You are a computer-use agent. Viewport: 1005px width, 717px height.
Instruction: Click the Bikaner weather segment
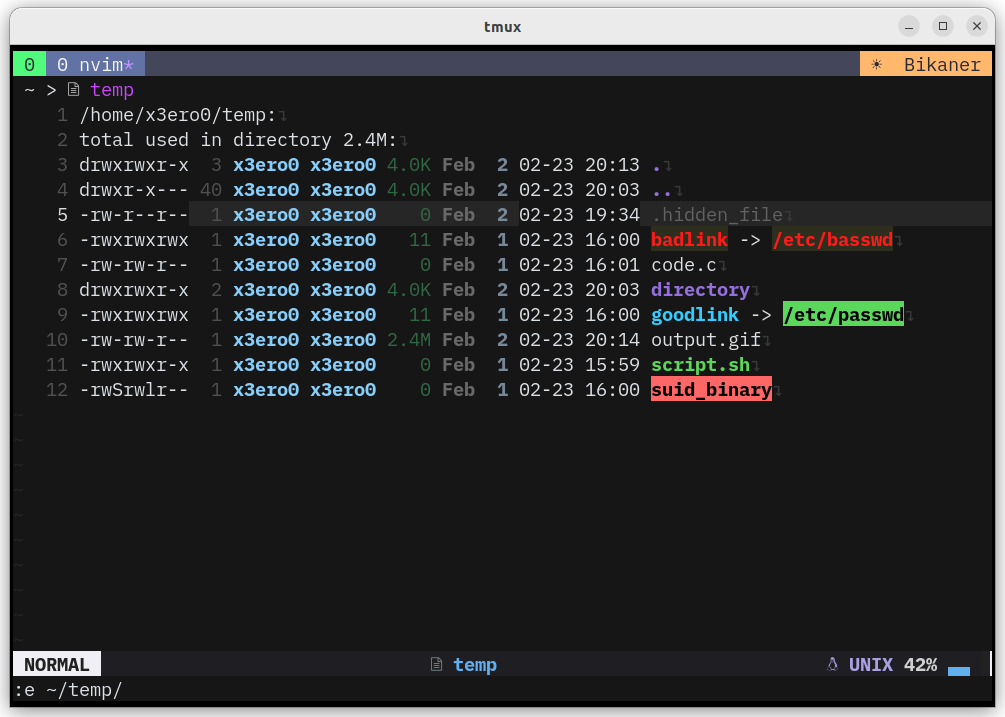[x=926, y=65]
